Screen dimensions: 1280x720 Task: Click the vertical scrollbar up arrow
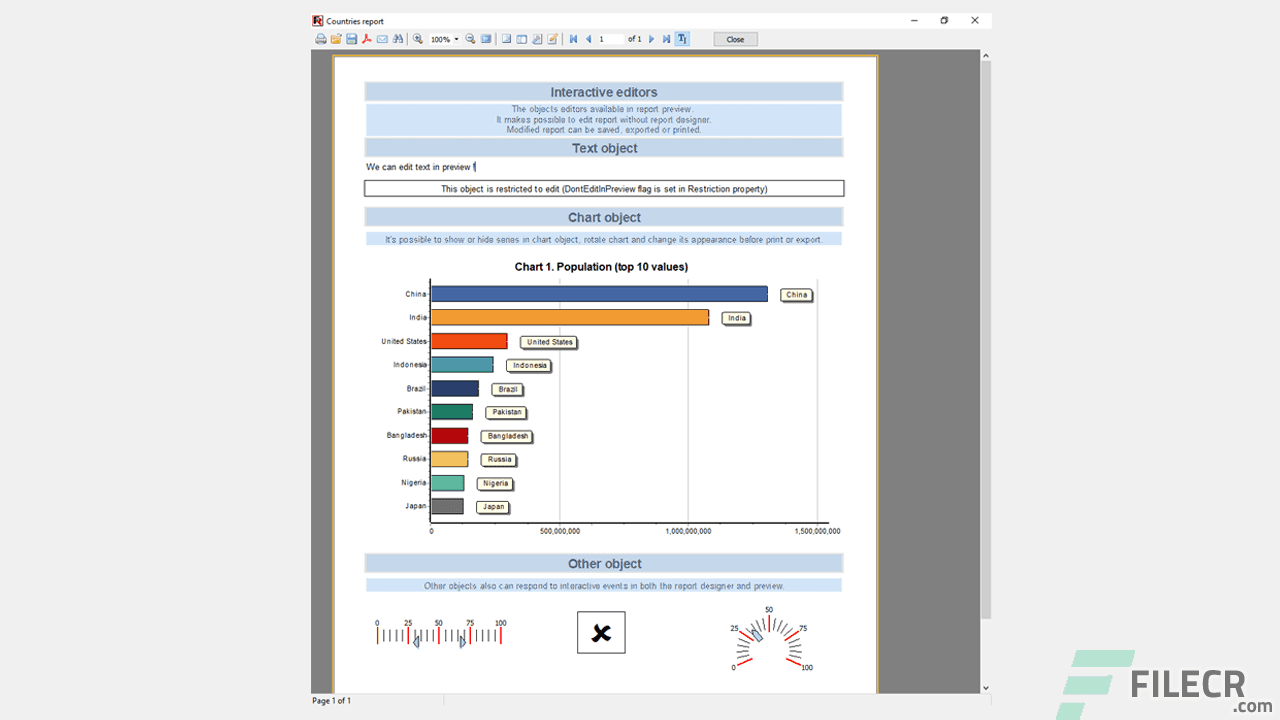click(x=986, y=56)
